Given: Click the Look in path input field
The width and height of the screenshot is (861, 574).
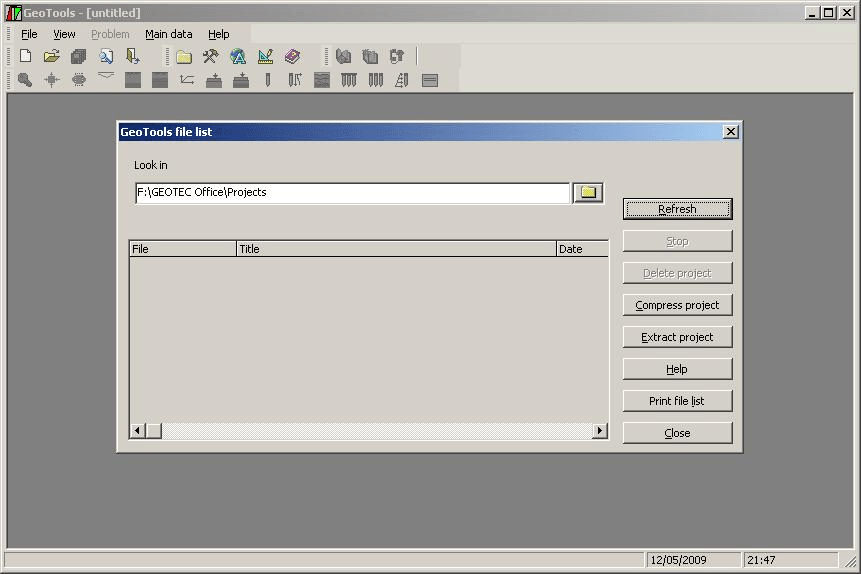Looking at the screenshot, I should click(352, 193).
